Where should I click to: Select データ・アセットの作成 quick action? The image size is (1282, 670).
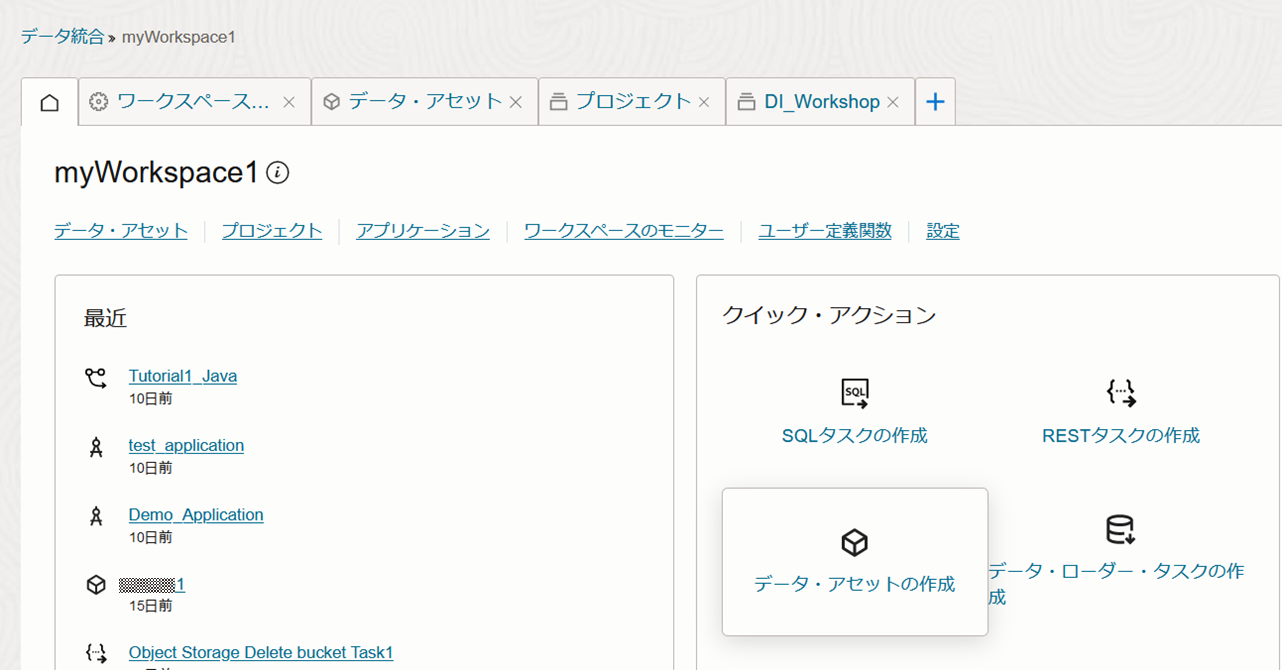pyautogui.click(x=855, y=584)
